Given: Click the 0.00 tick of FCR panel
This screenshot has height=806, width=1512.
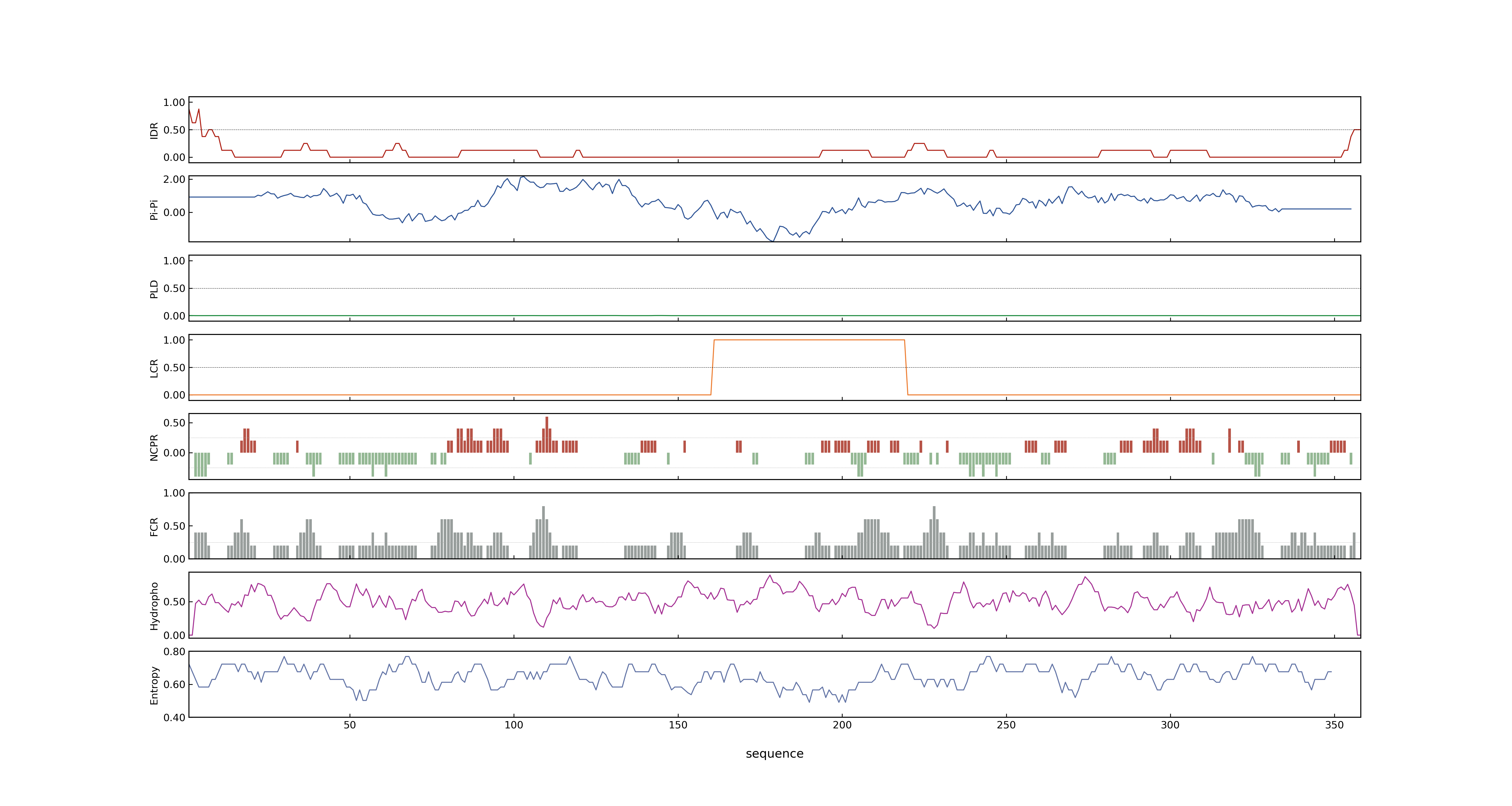Looking at the screenshot, I should pos(174,559).
